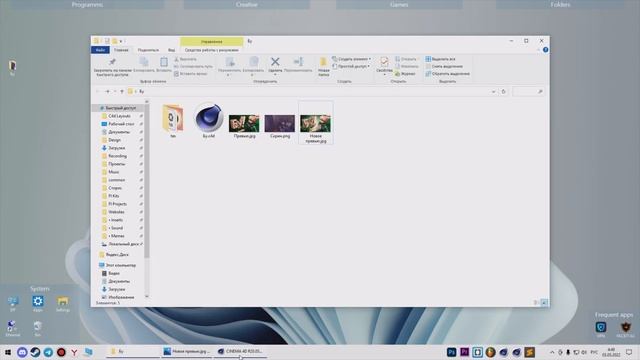Switch to the Share (Поделиться) ribbon tab

point(148,50)
